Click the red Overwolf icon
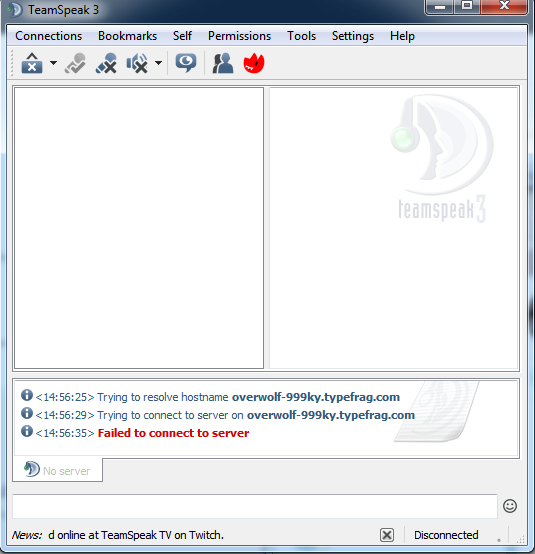The height and width of the screenshot is (554, 535). (254, 64)
